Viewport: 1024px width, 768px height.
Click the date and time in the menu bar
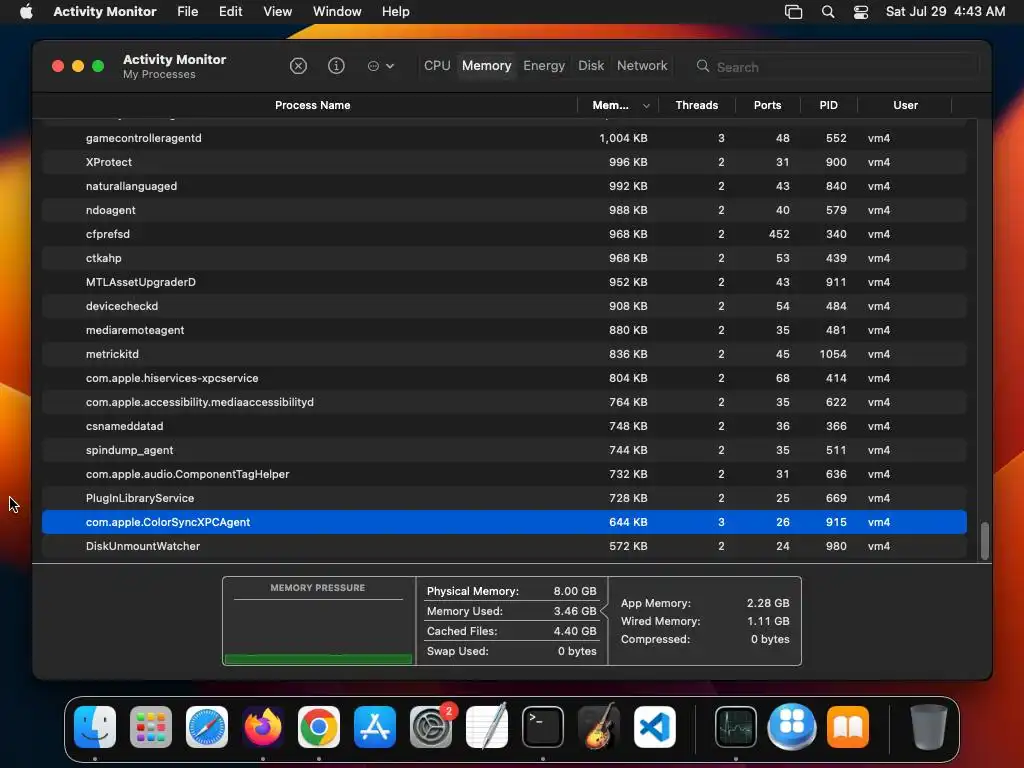pos(945,12)
